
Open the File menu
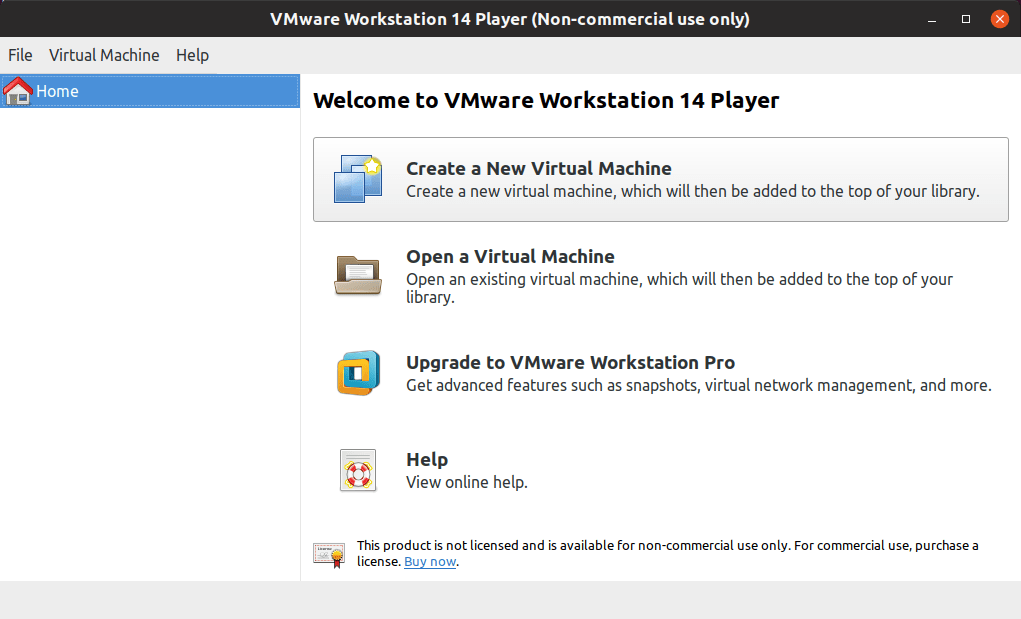20,55
